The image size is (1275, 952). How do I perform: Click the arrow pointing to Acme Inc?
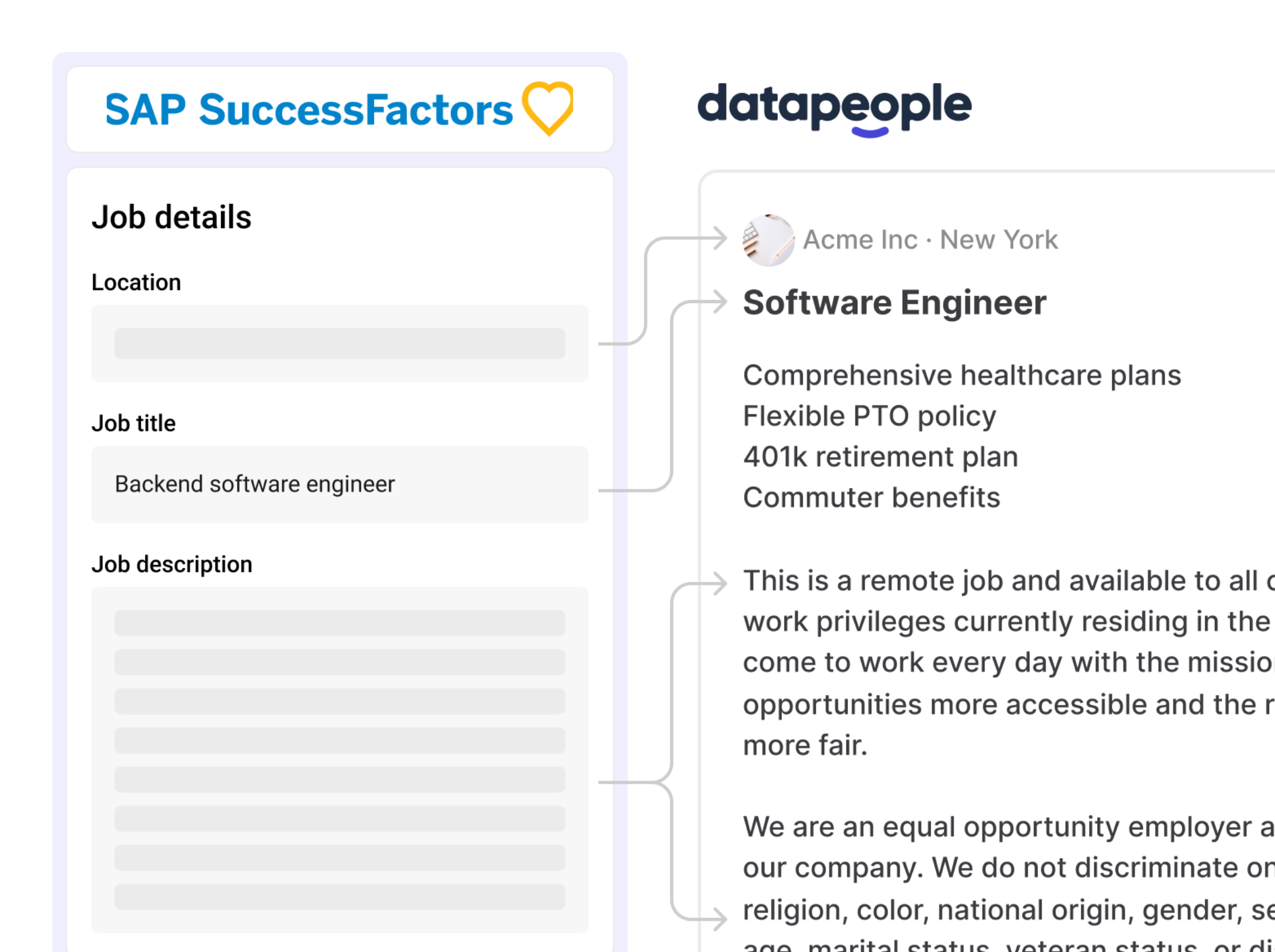pos(719,238)
